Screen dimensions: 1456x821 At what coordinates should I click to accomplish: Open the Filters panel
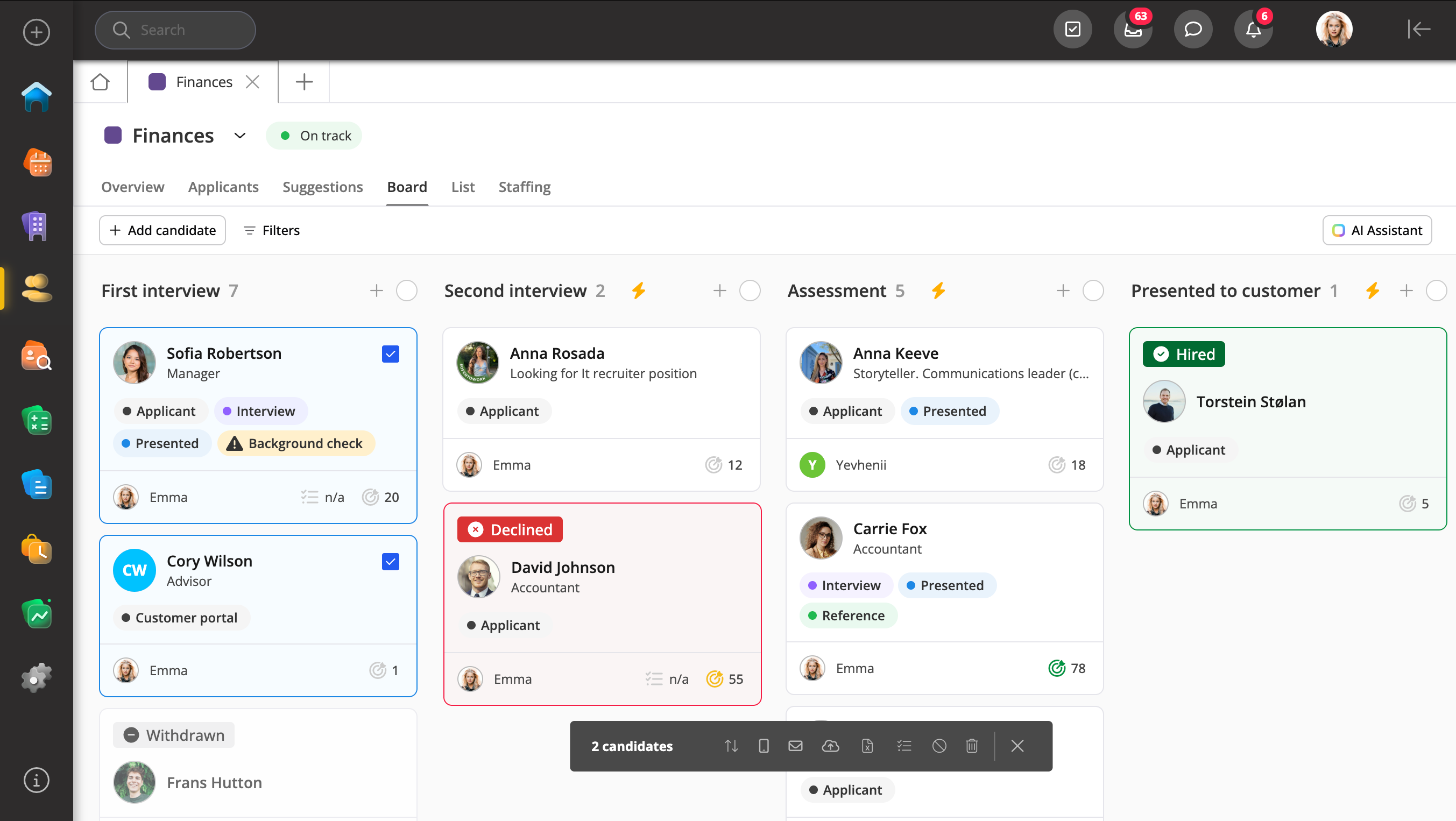[x=272, y=230]
